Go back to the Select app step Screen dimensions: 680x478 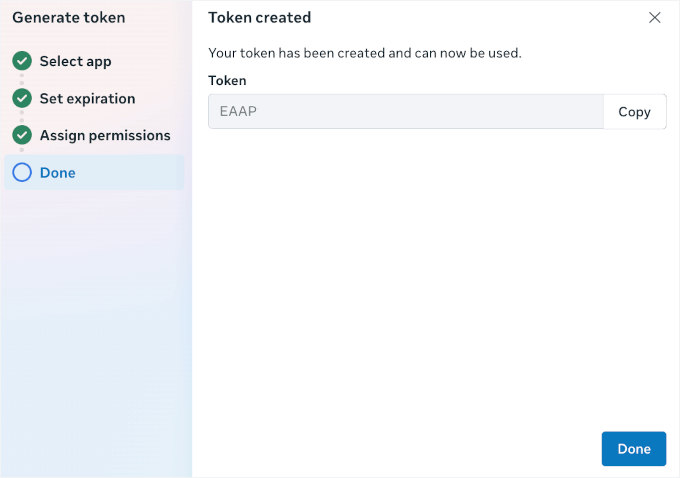[x=75, y=61]
